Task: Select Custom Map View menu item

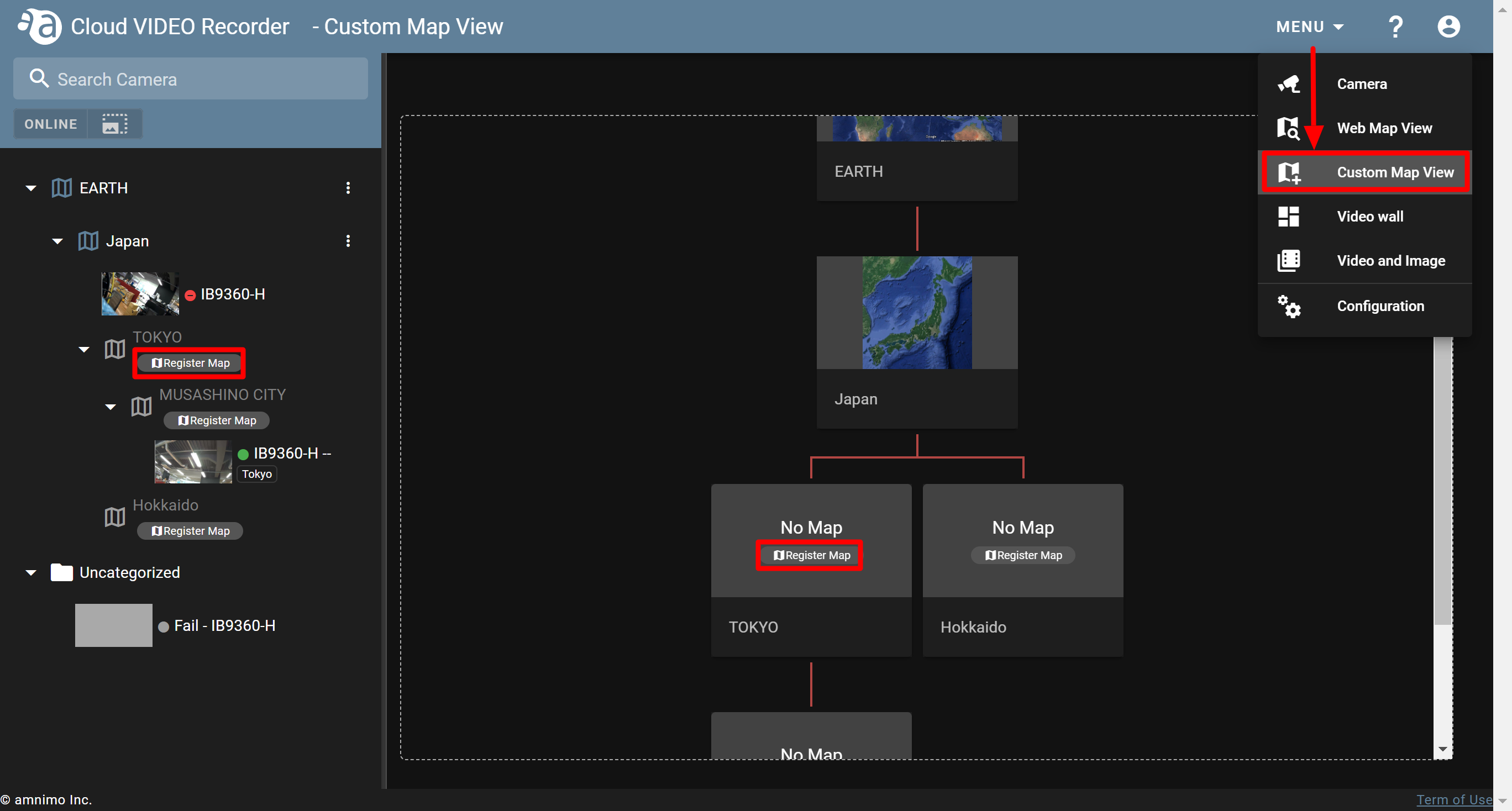Action: (1364, 172)
